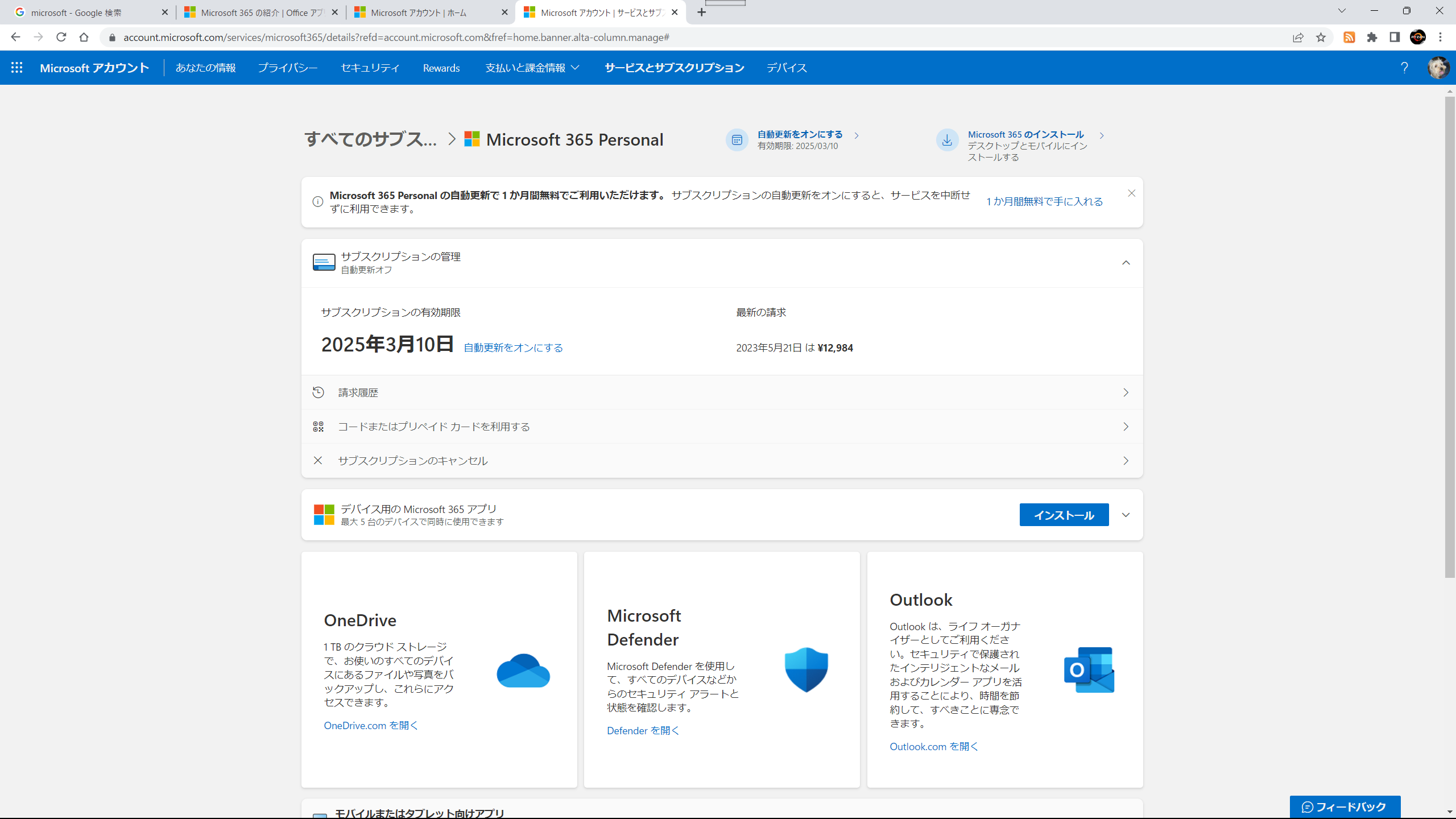The image size is (1456, 819).
Task: Open デバイス navigation item
Action: point(787,68)
